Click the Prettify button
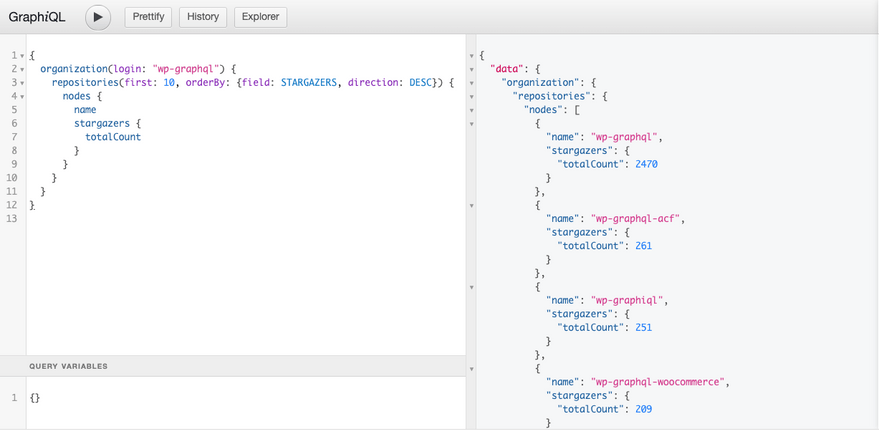879x431 pixels. [x=149, y=17]
